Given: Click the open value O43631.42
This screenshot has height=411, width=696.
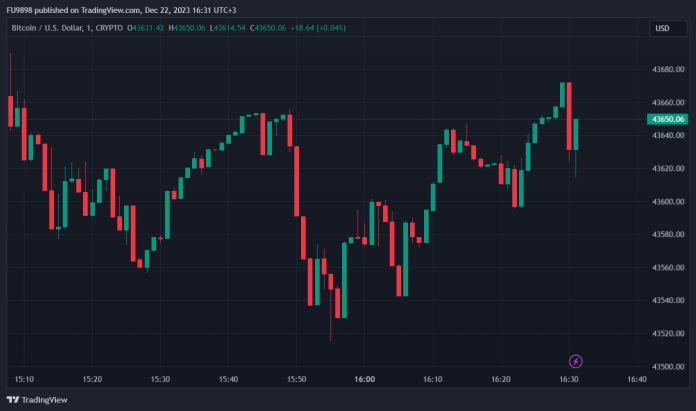Looking at the screenshot, I should pos(149,28).
